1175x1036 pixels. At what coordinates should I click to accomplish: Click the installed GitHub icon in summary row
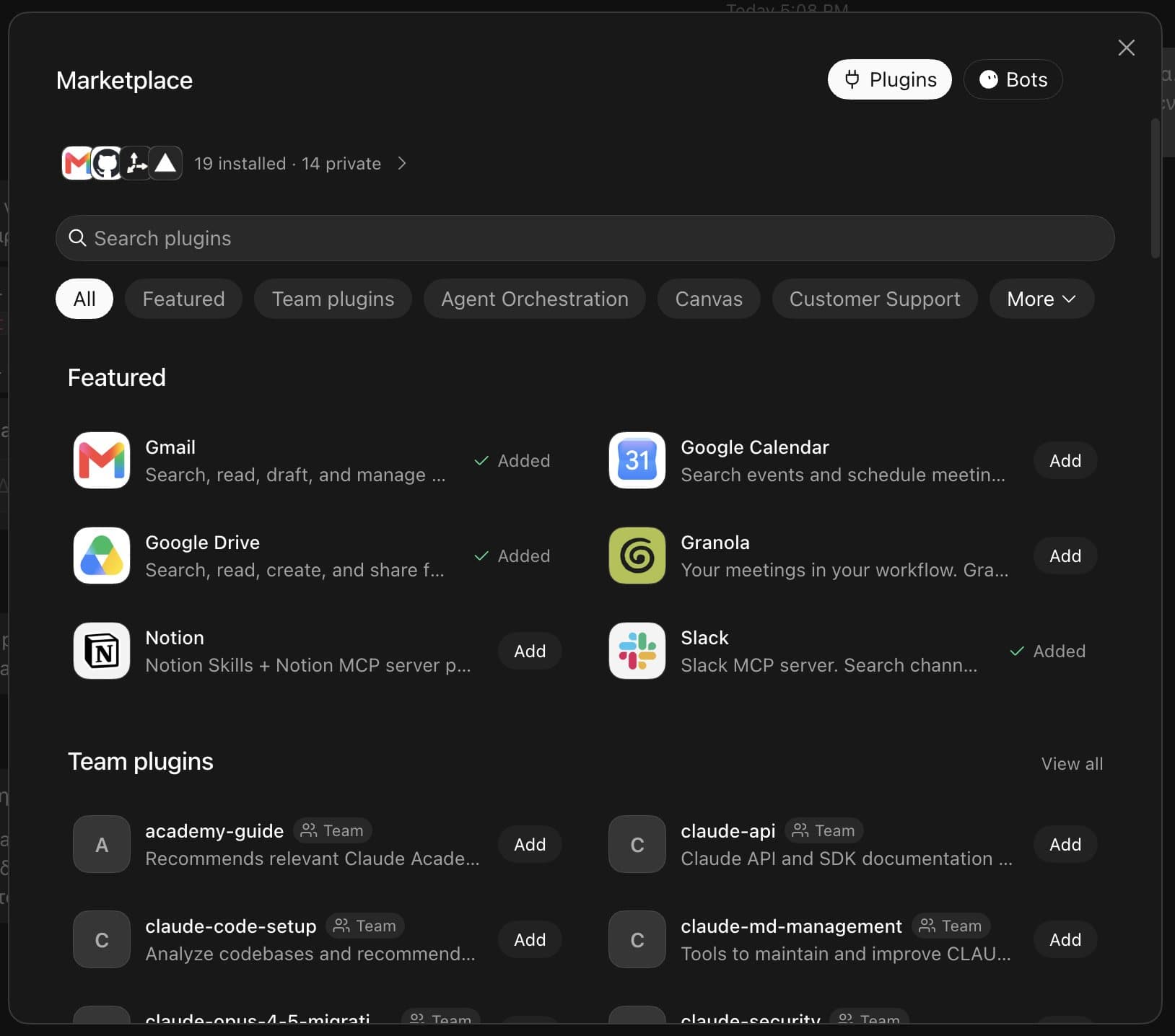[x=107, y=163]
